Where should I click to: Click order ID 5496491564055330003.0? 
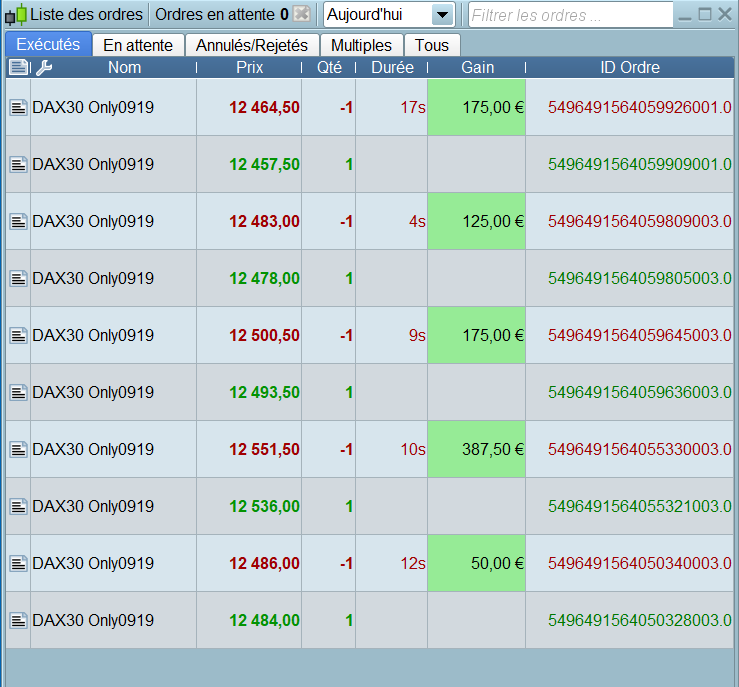(x=640, y=450)
